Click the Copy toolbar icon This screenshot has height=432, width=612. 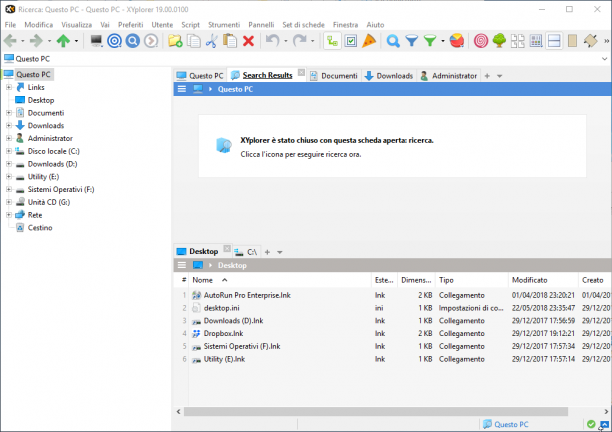point(194,41)
